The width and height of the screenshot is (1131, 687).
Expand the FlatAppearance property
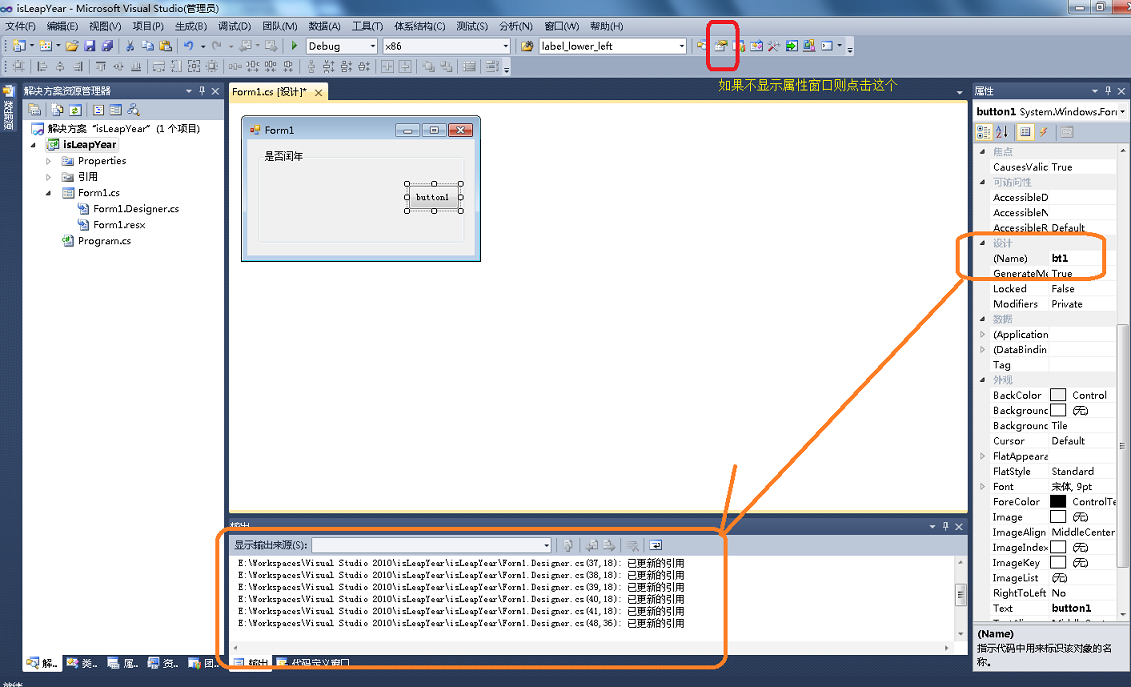(x=982, y=456)
